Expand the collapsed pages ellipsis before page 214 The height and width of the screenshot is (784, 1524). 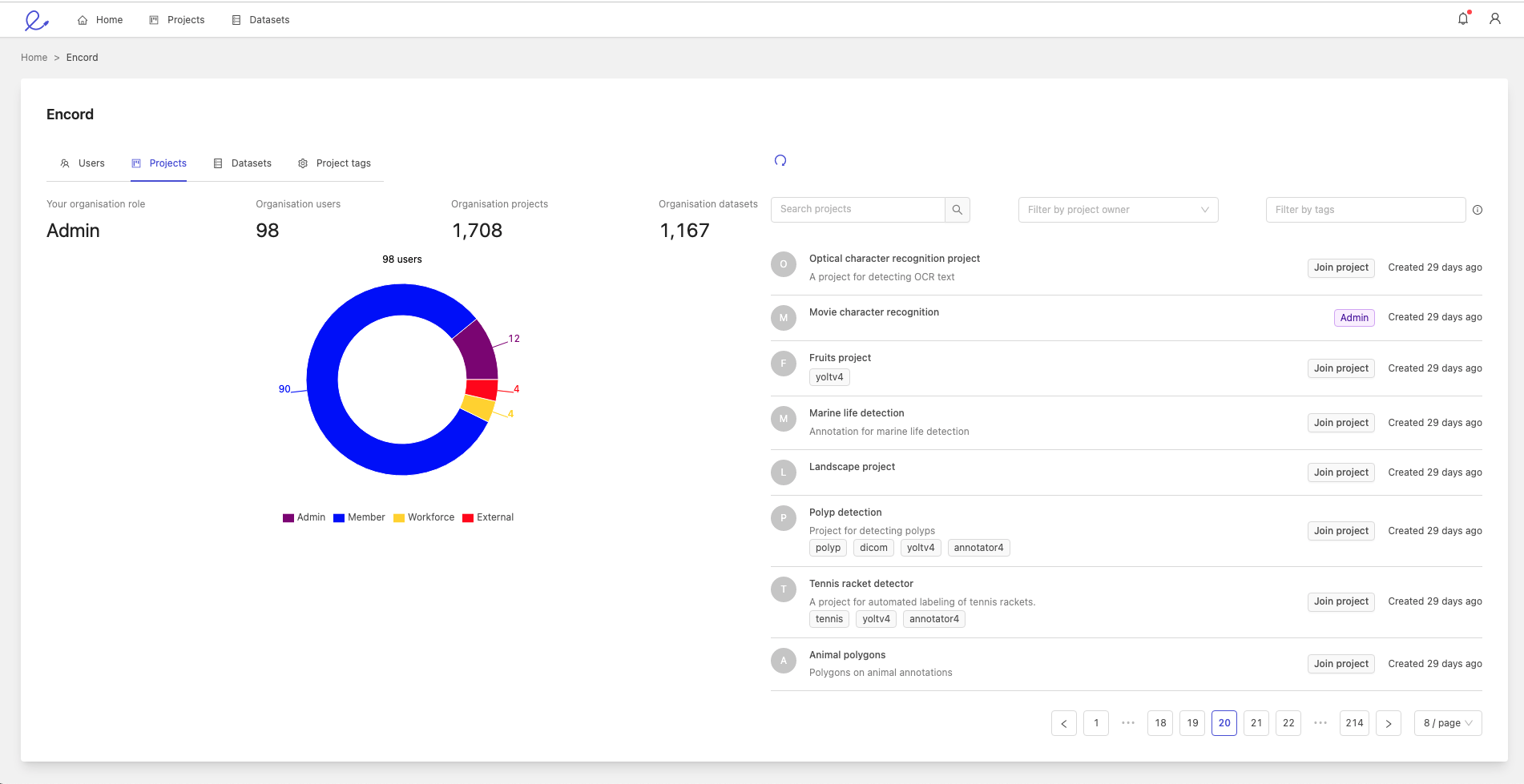[1320, 723]
